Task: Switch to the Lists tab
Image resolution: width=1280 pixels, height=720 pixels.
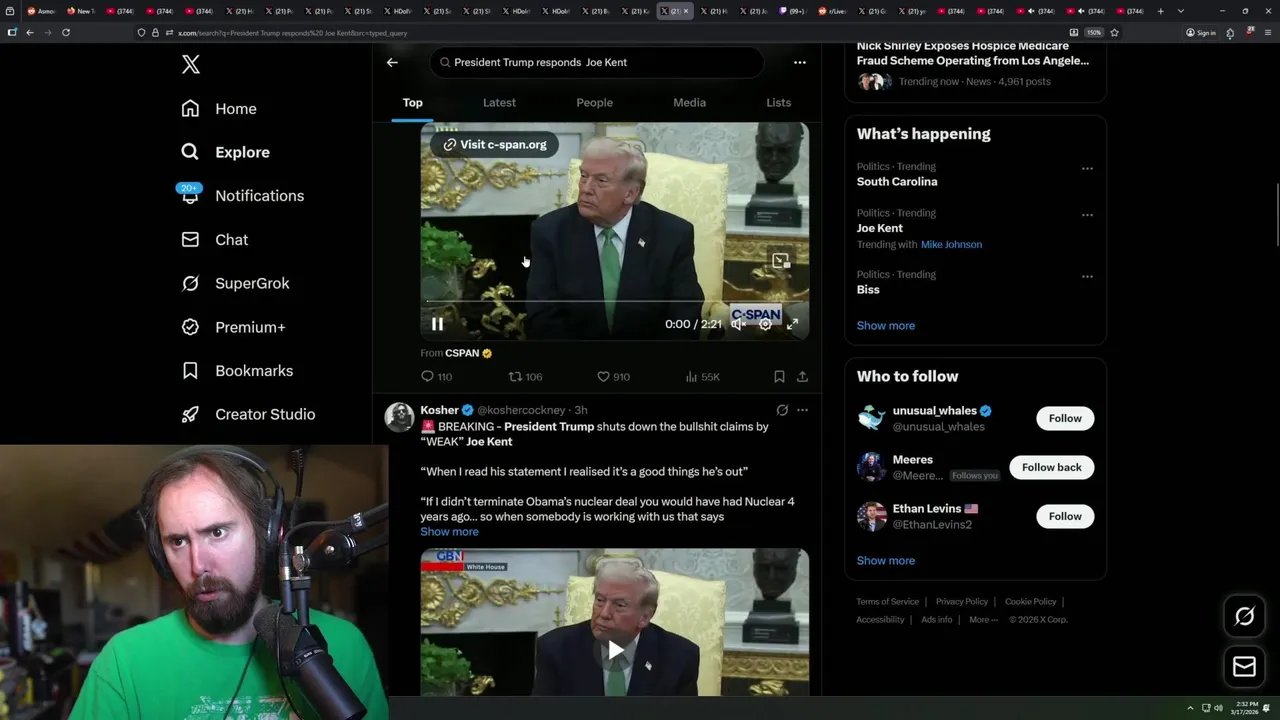Action: (x=778, y=103)
